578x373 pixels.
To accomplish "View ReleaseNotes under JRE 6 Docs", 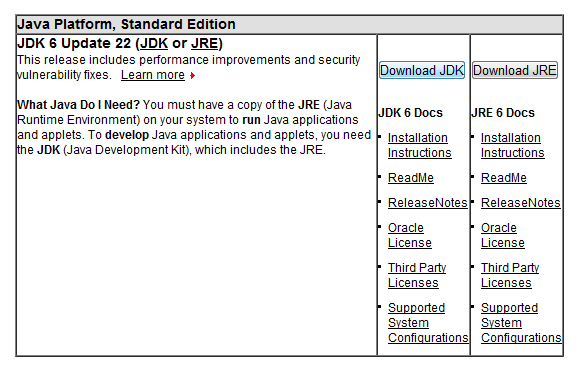I will [x=520, y=203].
